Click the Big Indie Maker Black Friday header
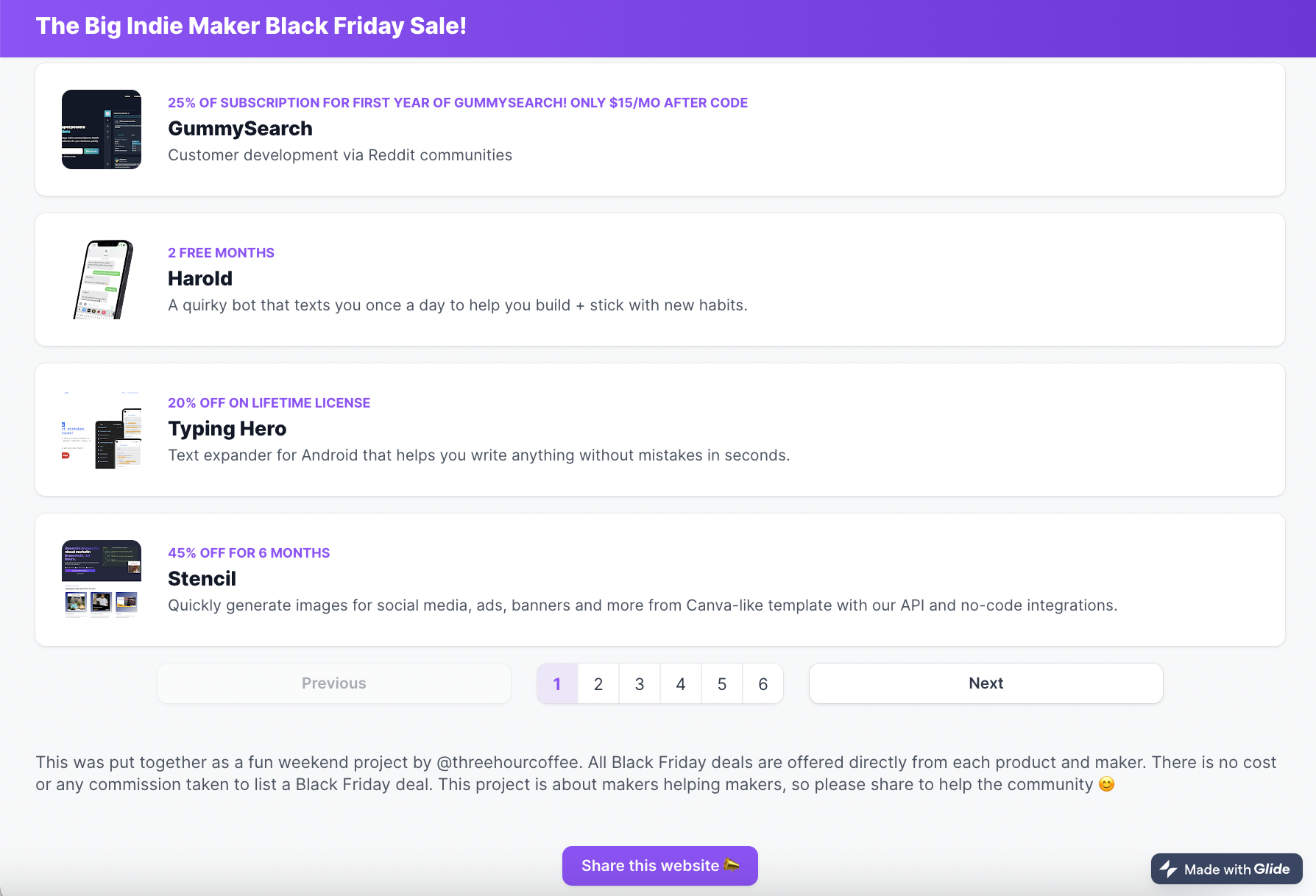 (x=250, y=25)
